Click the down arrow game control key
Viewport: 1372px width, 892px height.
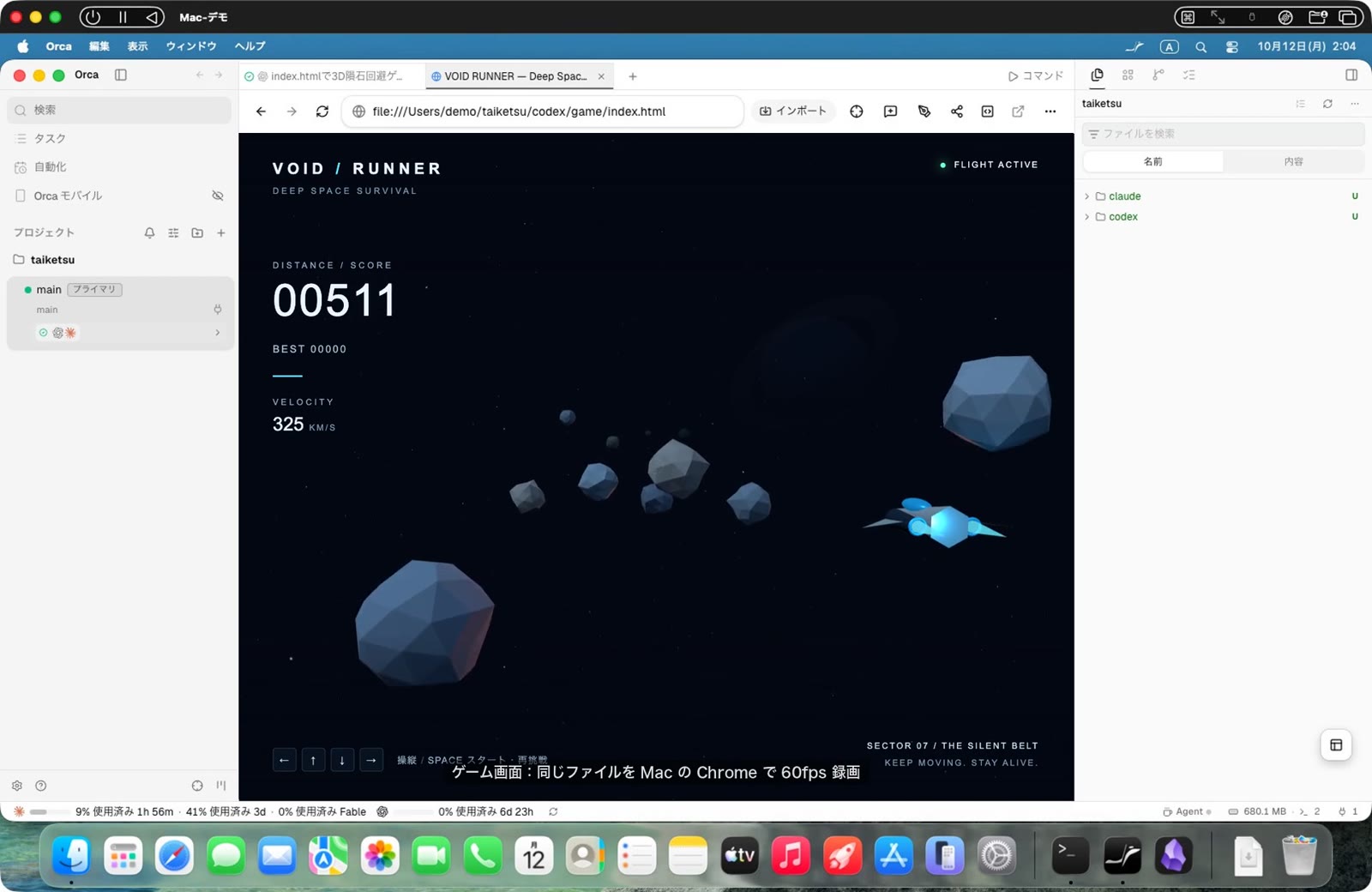[342, 760]
